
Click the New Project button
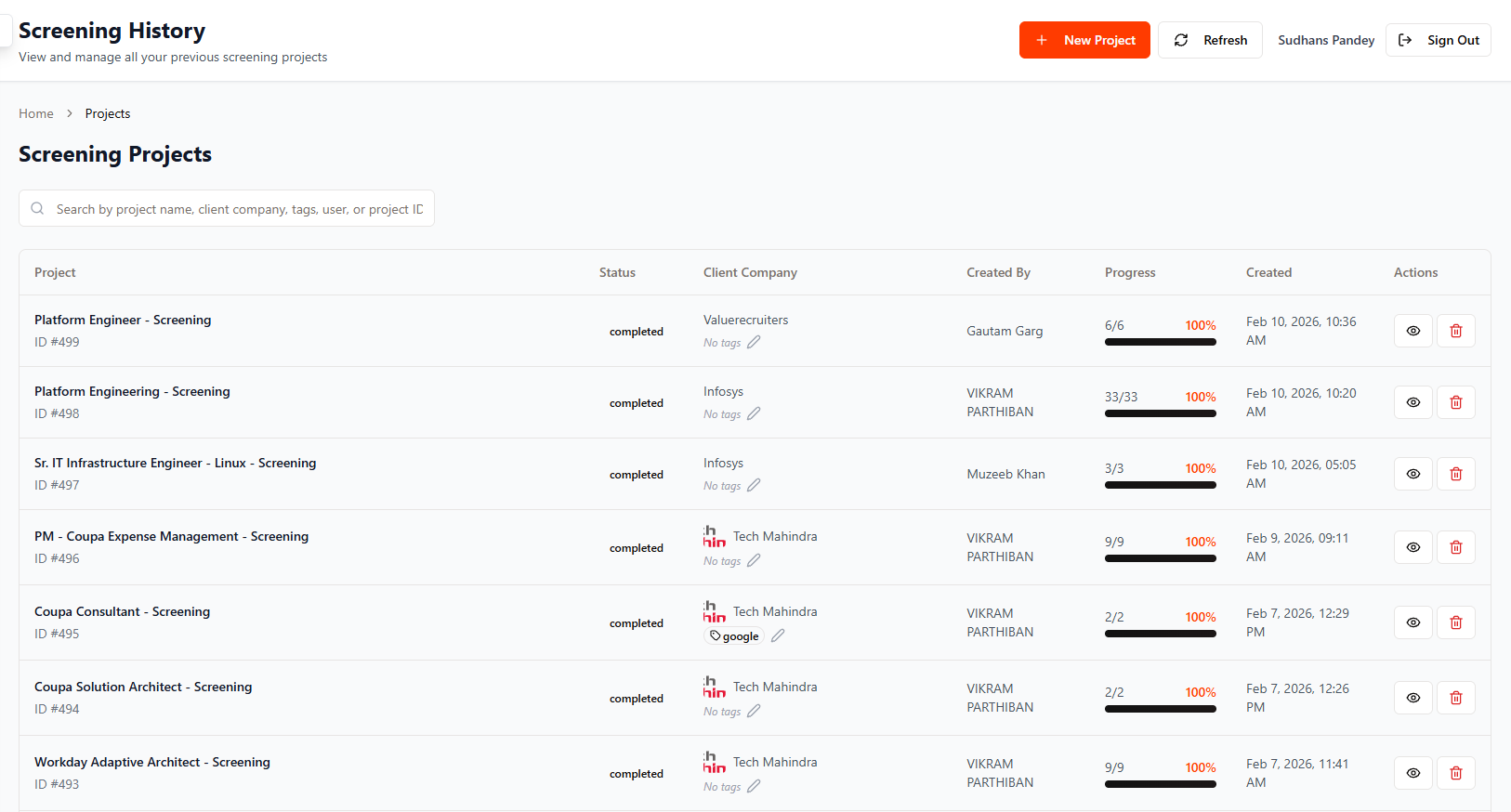pyautogui.click(x=1084, y=40)
